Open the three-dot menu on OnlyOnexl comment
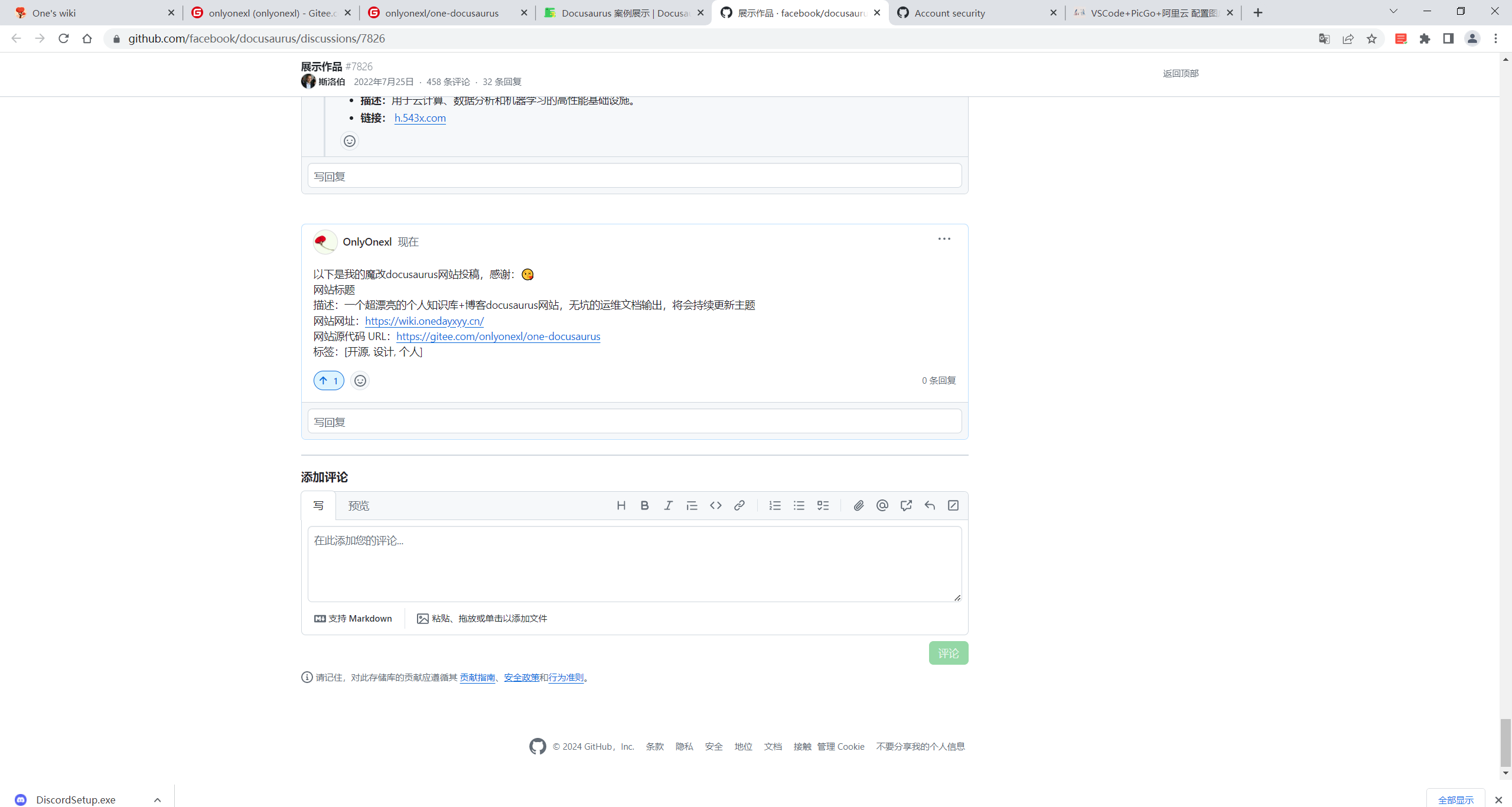The height and width of the screenshot is (807, 1512). pos(944,239)
